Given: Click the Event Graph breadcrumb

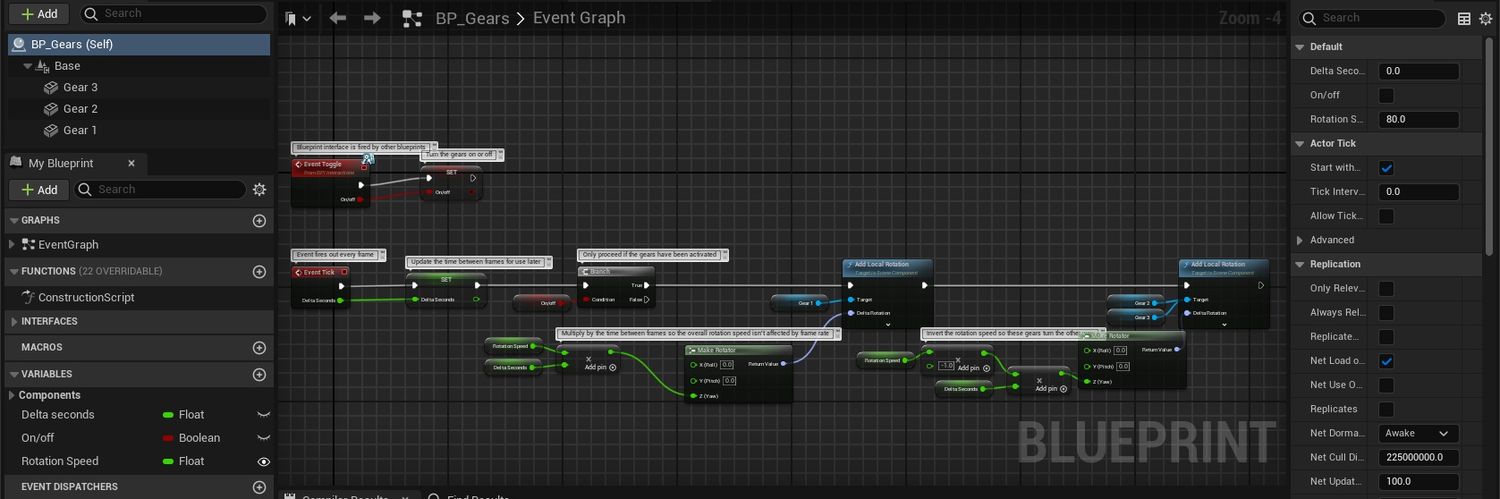Looking at the screenshot, I should click(579, 18).
